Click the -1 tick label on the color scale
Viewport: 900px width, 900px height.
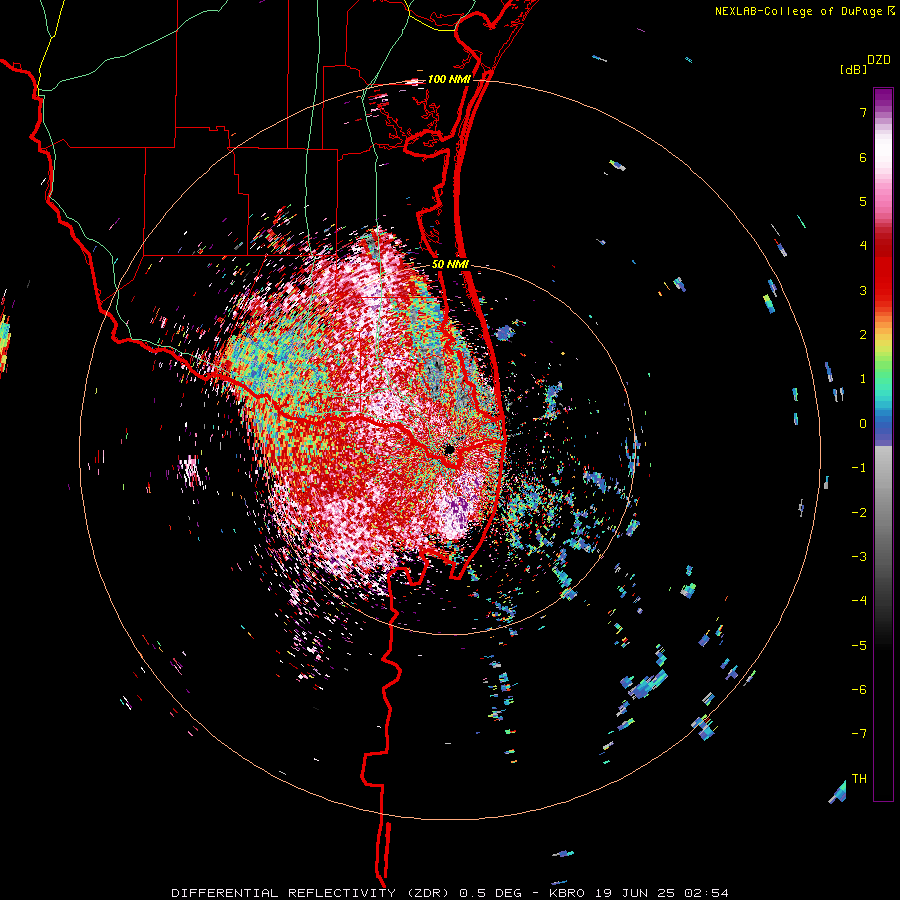point(859,468)
